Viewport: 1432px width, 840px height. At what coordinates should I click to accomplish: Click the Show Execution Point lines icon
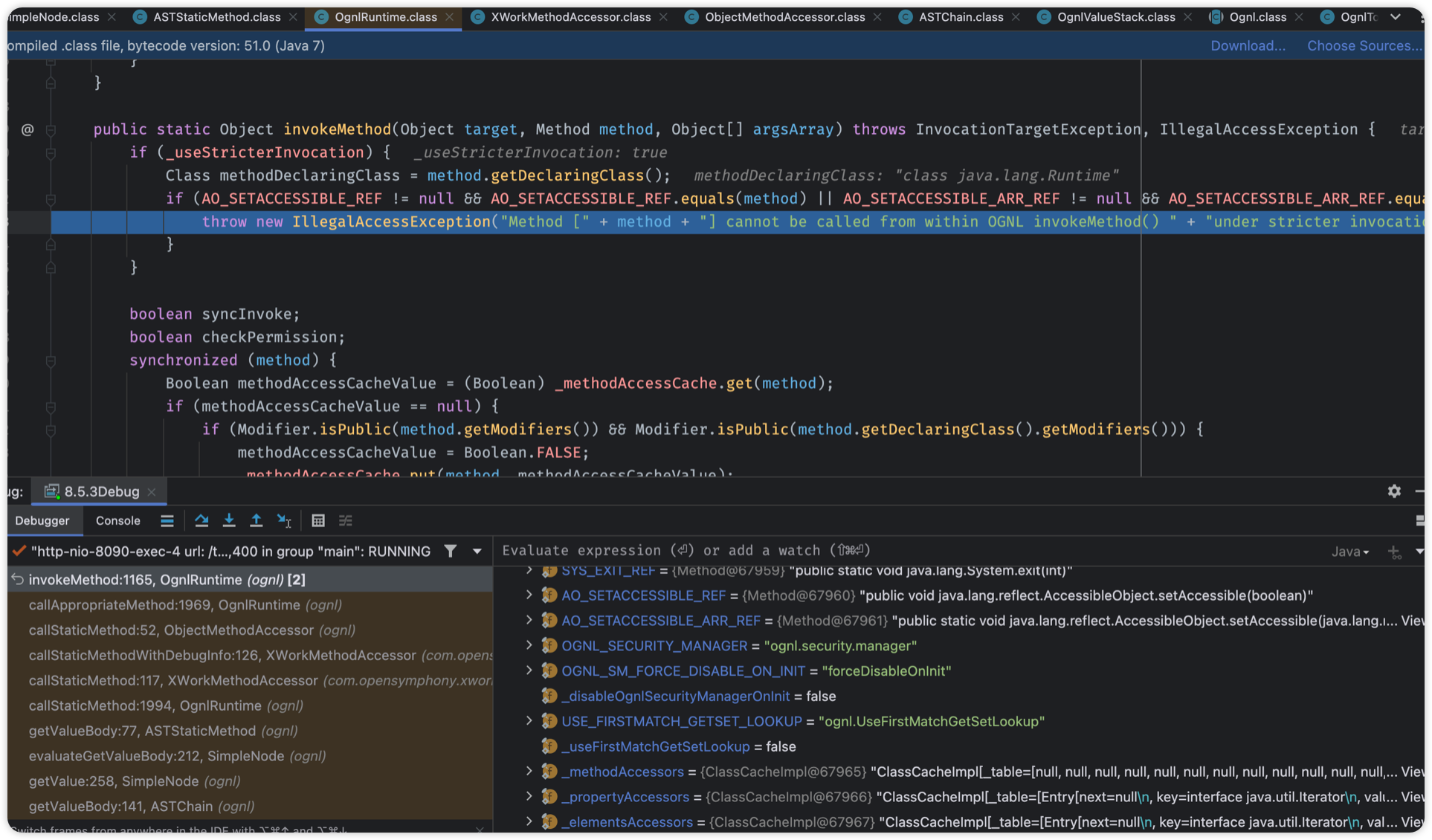[x=167, y=521]
